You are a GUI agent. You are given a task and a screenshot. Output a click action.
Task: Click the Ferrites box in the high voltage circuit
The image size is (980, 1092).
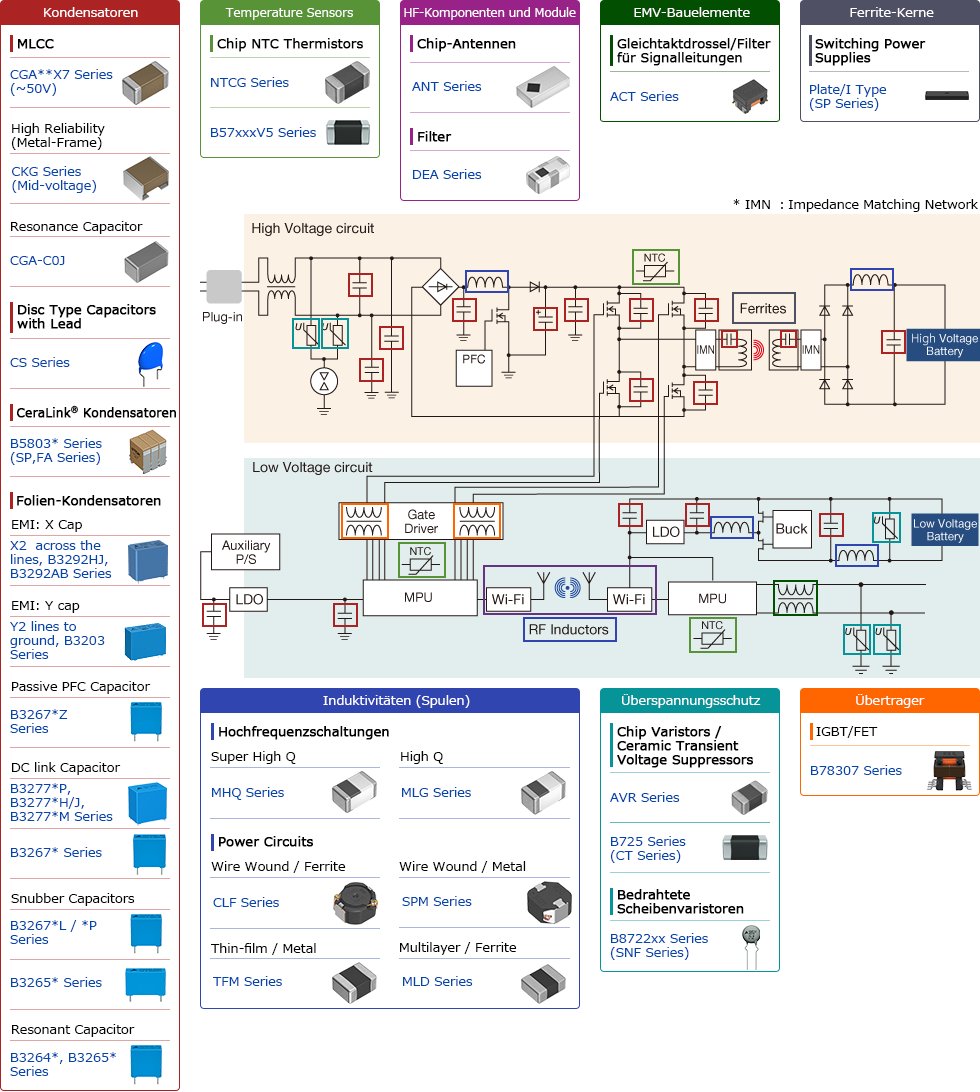[763, 309]
